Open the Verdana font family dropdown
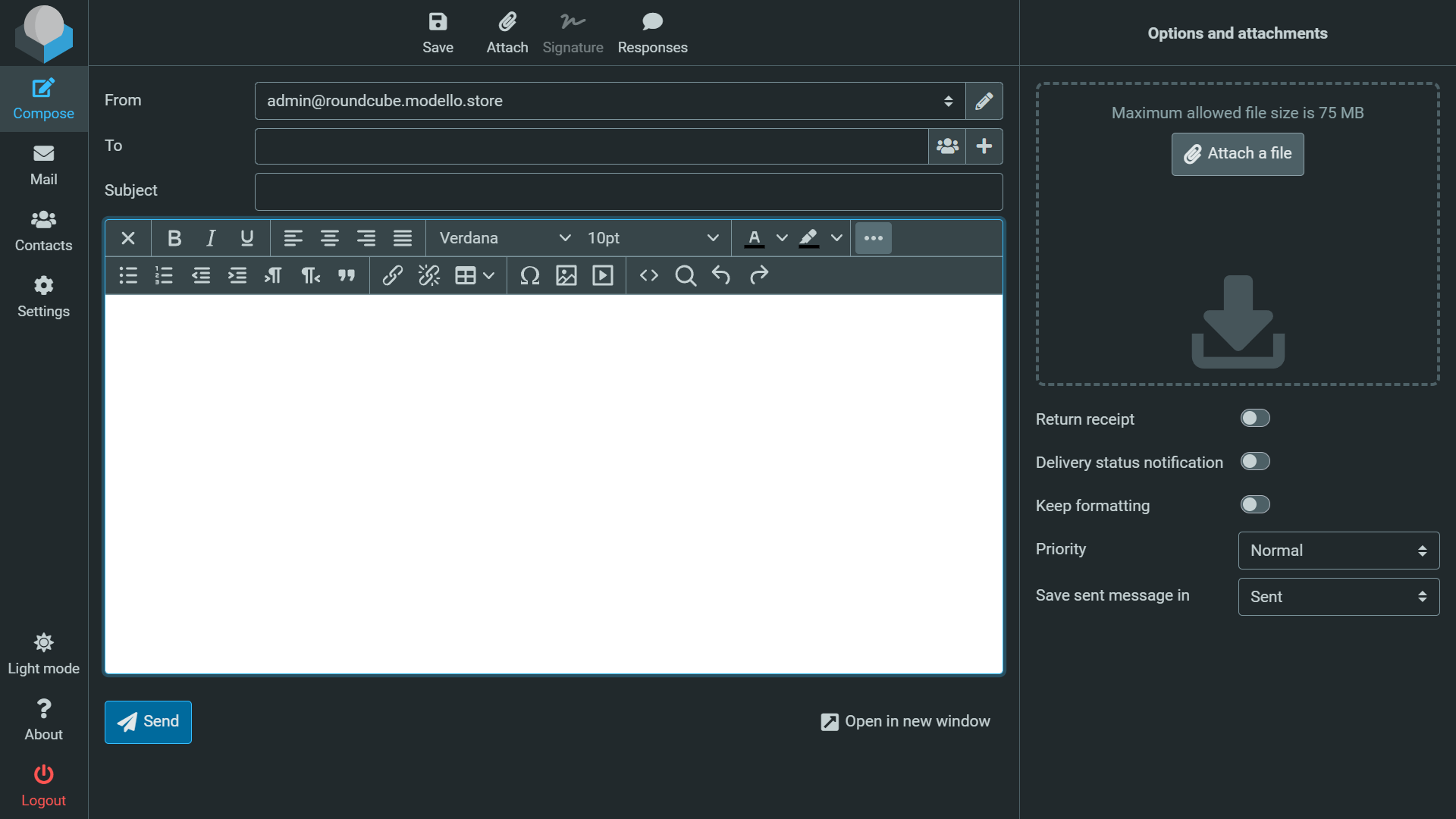This screenshot has height=819, width=1456. tap(505, 238)
